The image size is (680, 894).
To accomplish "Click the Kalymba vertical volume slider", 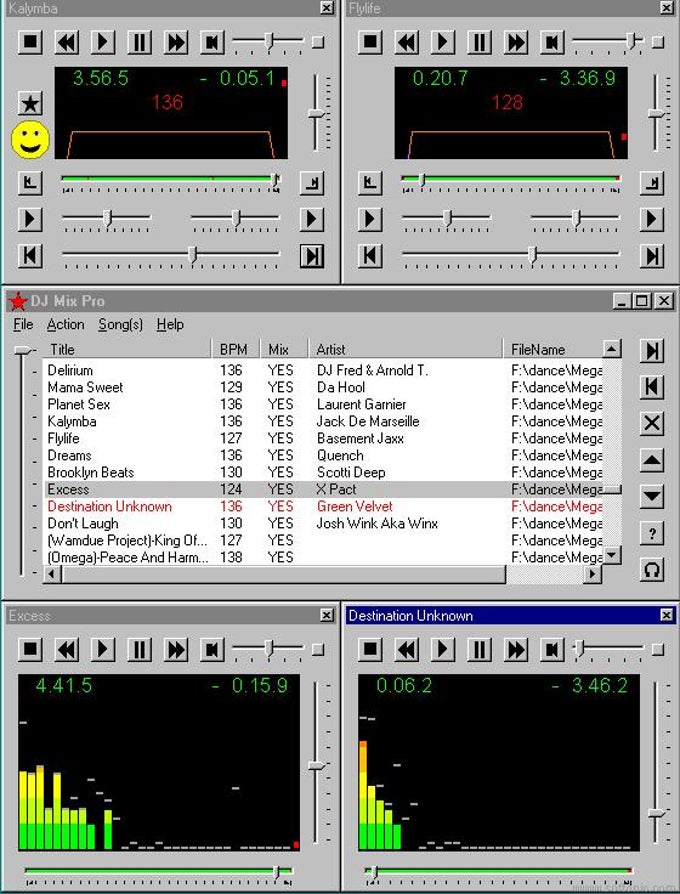I will (x=317, y=114).
